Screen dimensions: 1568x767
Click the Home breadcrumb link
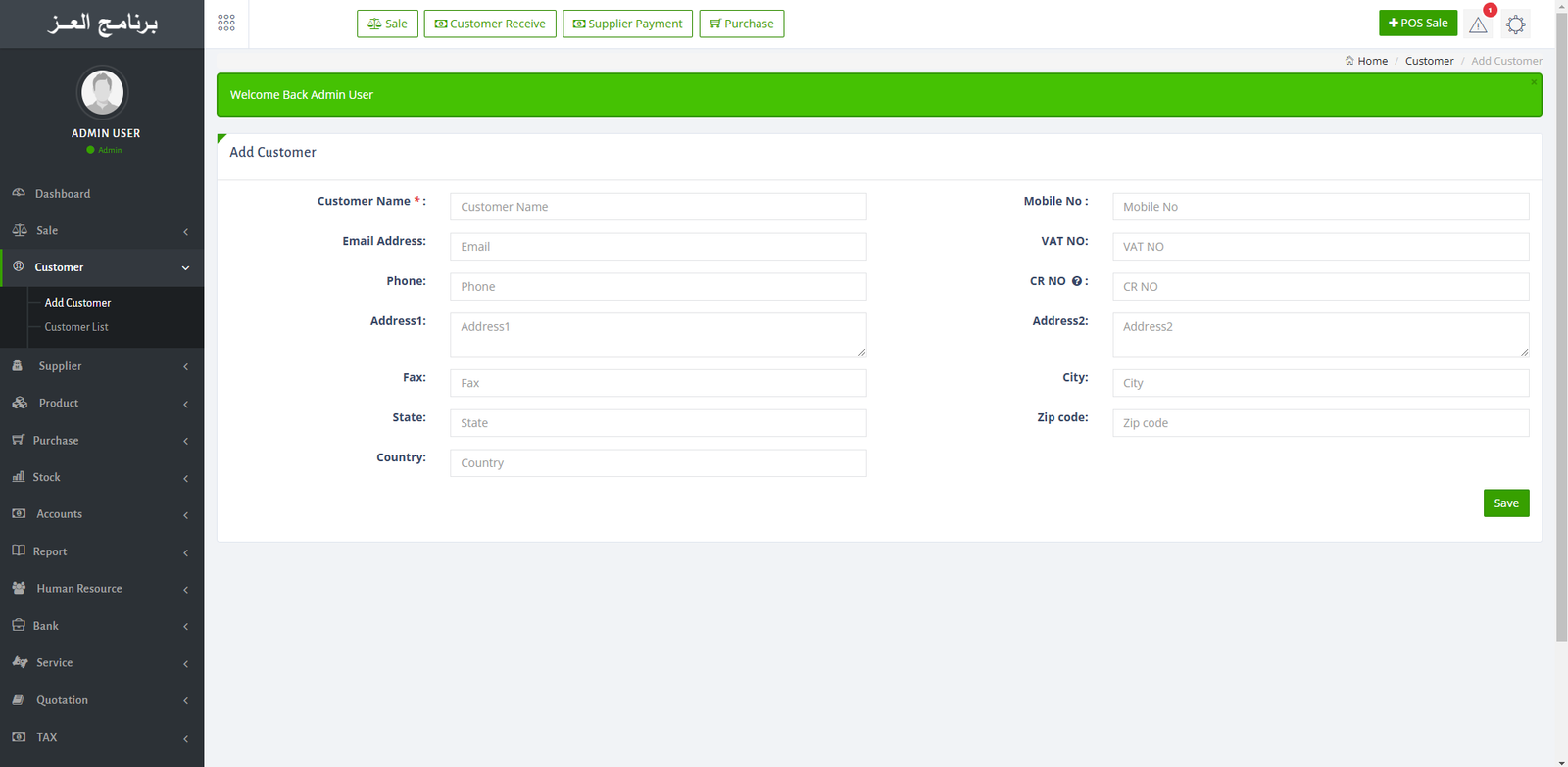[x=1372, y=61]
